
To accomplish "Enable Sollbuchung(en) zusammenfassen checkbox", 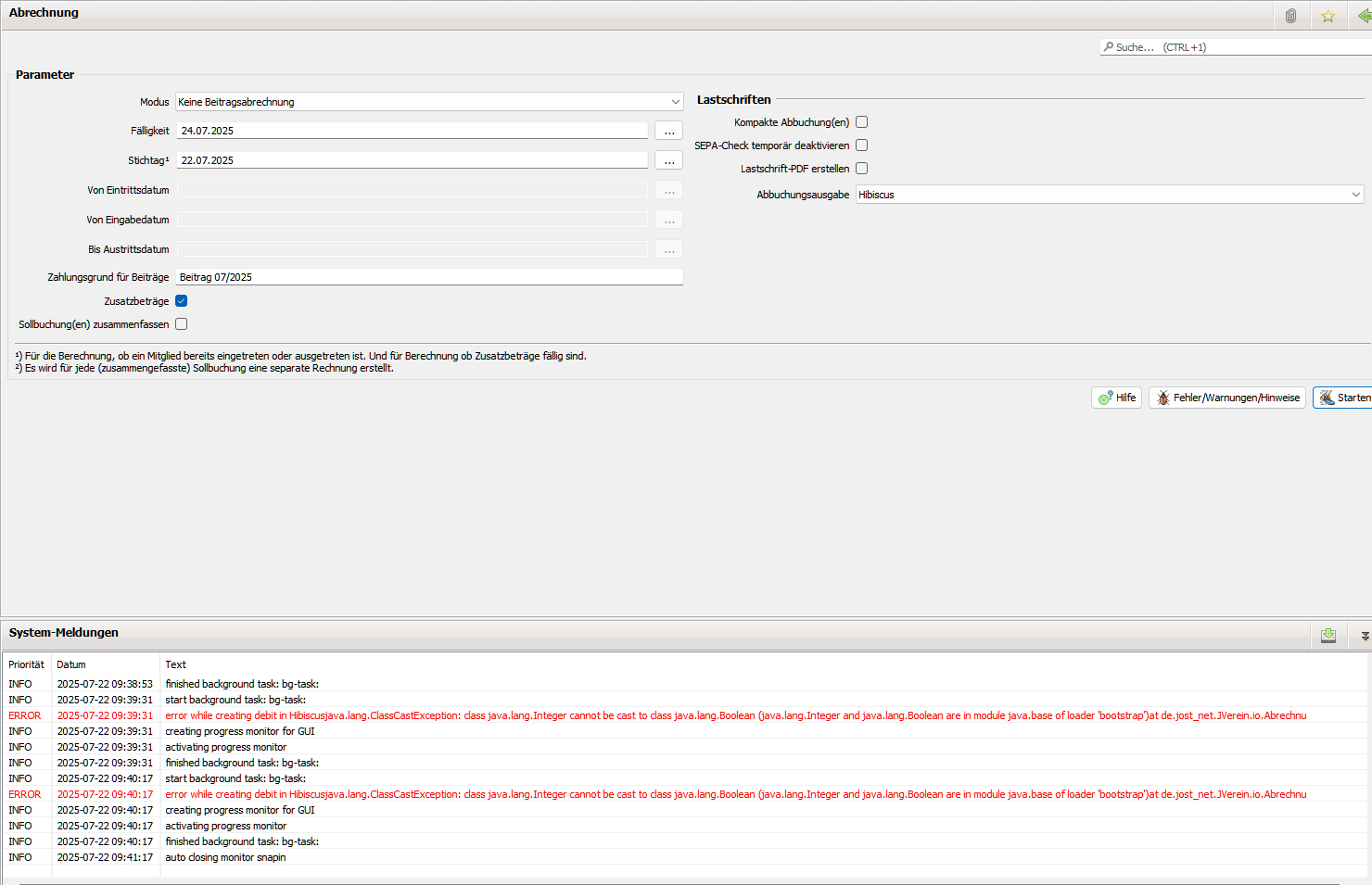I will point(182,324).
